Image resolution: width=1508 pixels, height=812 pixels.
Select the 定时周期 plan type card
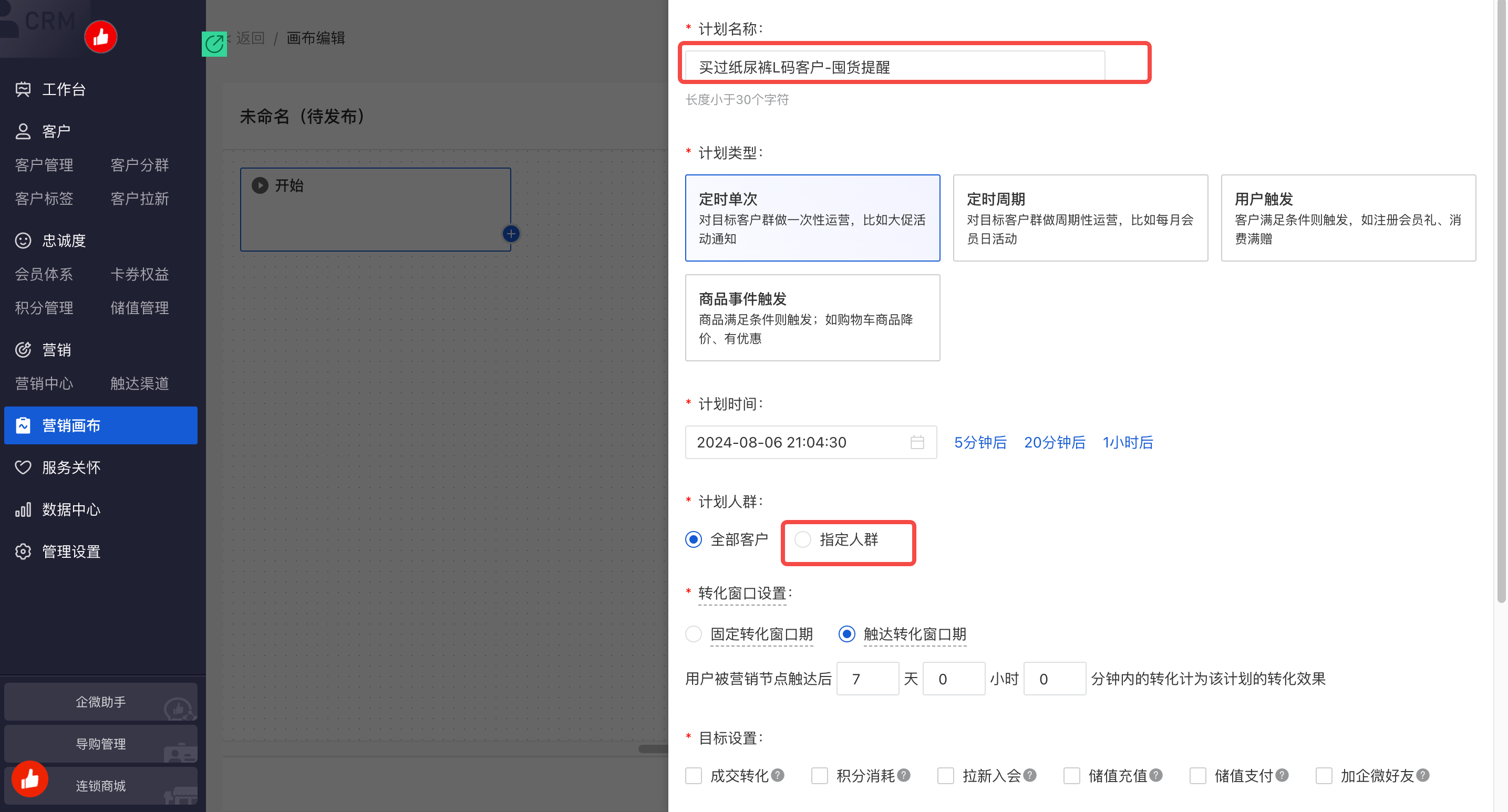point(1080,217)
